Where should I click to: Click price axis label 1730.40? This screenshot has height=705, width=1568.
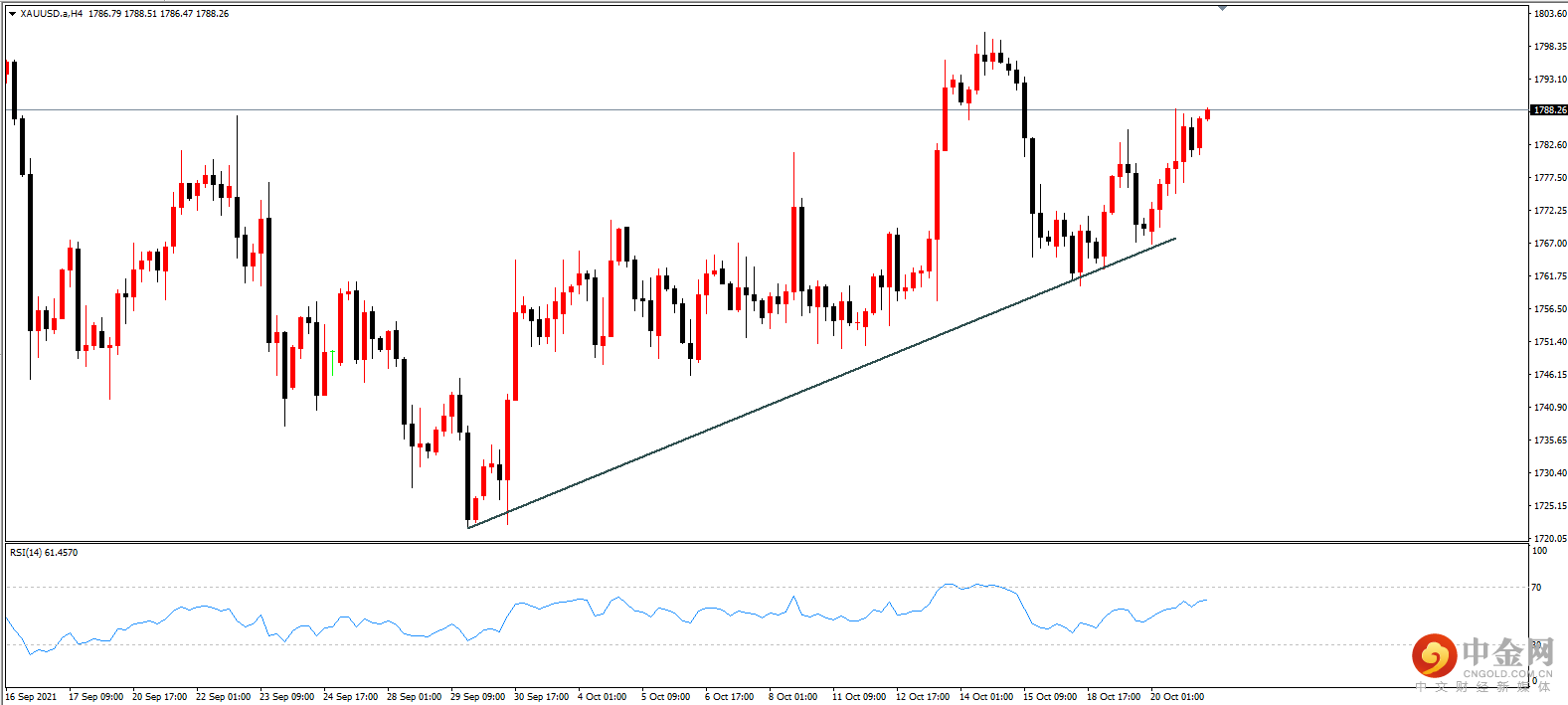[x=1550, y=473]
